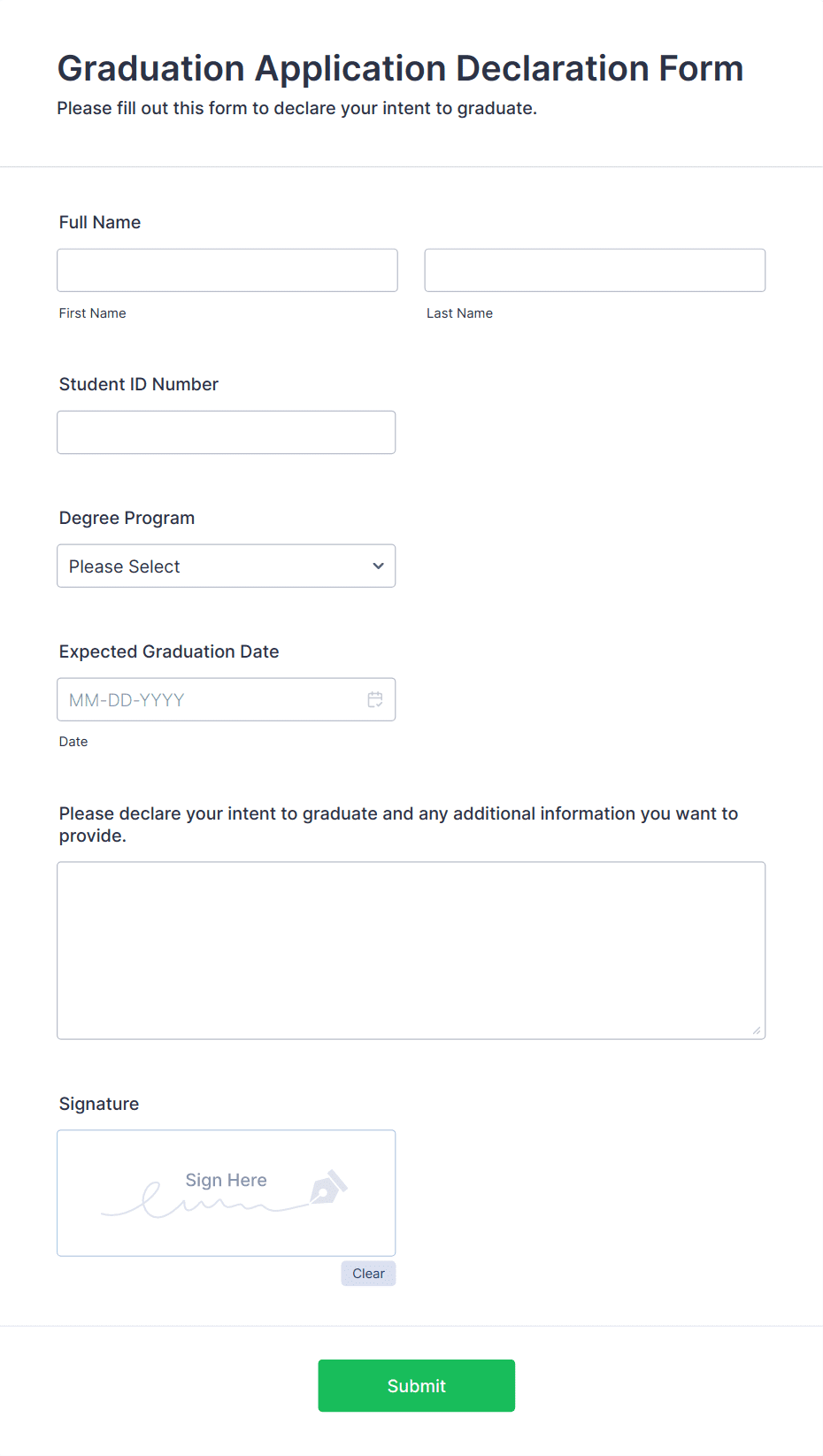Click the Sign Here signature pad
Viewport: 823px width, 1456px height.
click(227, 1193)
